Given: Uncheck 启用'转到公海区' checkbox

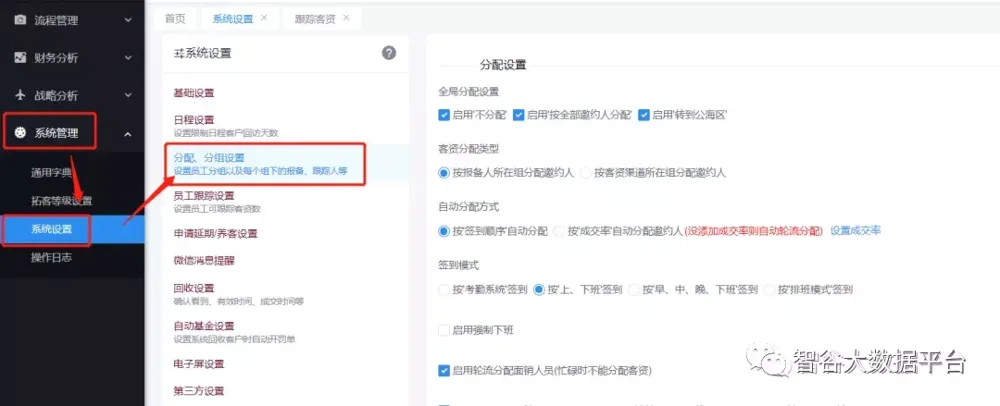Looking at the screenshot, I should [x=644, y=115].
